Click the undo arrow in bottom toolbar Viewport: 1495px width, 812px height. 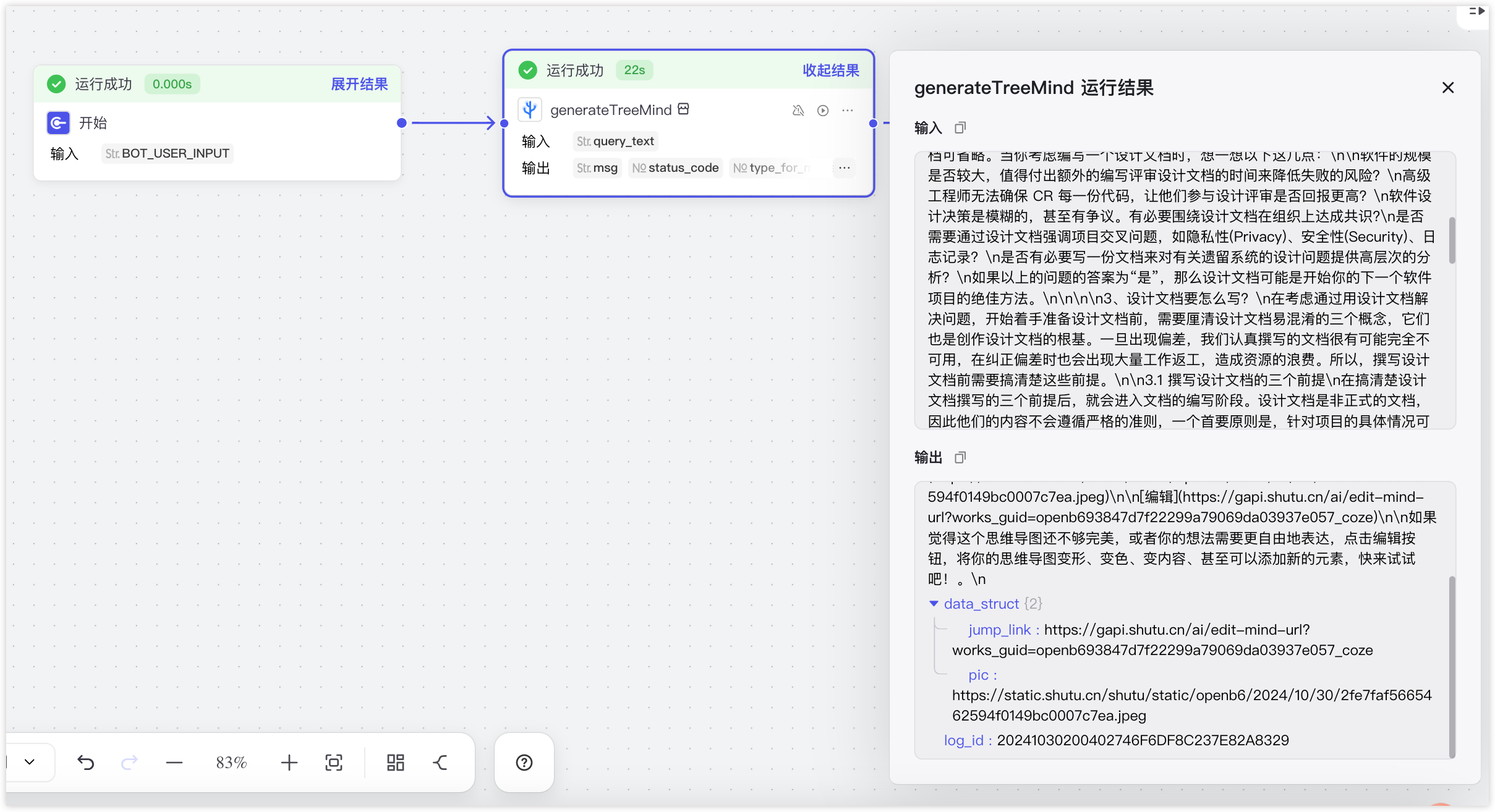[86, 763]
